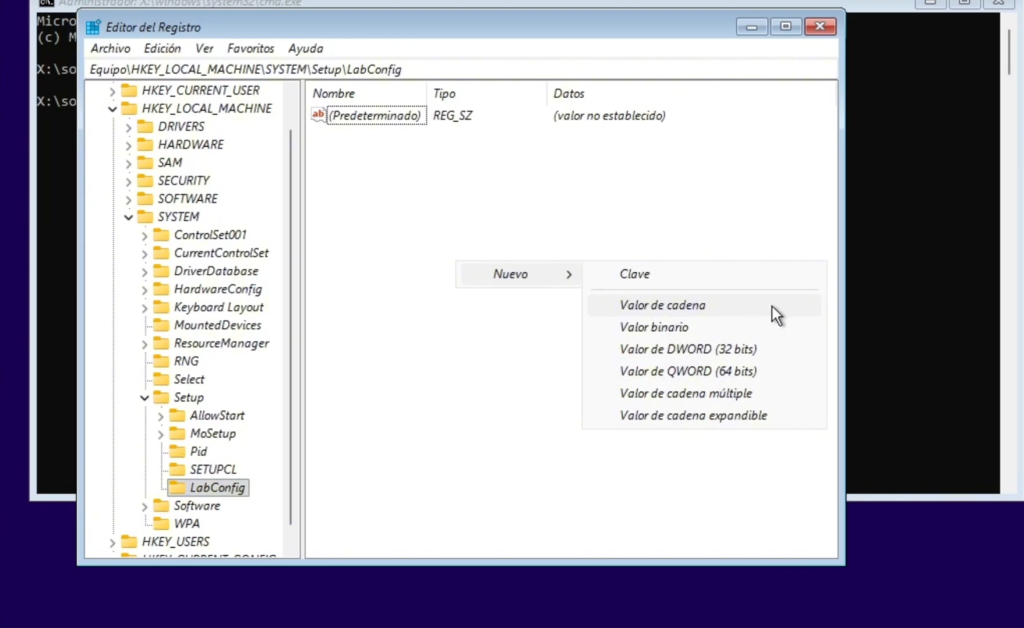The image size is (1024, 628).
Task: Select the LabConfig folder icon
Action: tap(176, 488)
